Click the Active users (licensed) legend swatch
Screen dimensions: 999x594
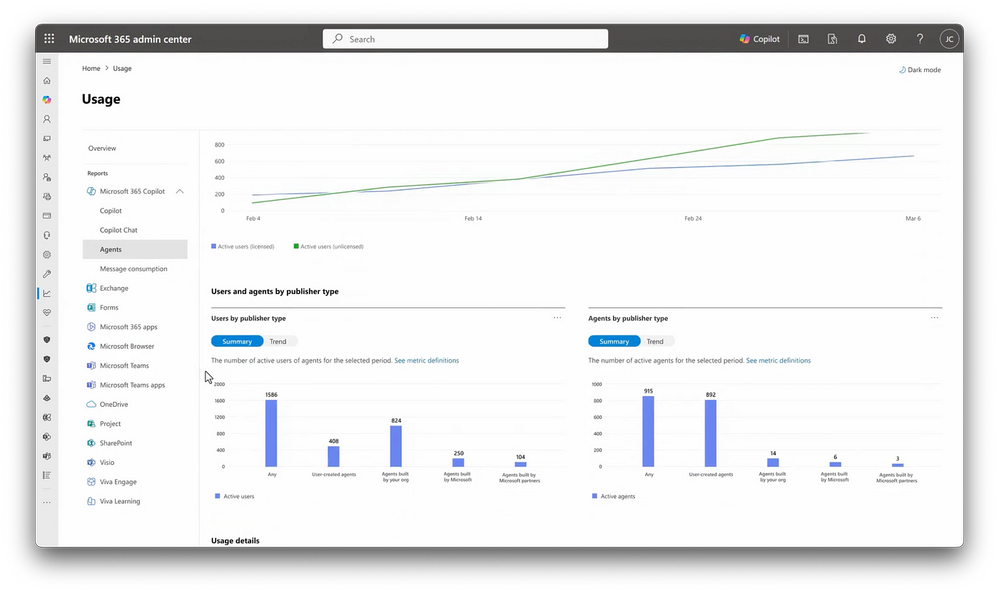213,246
